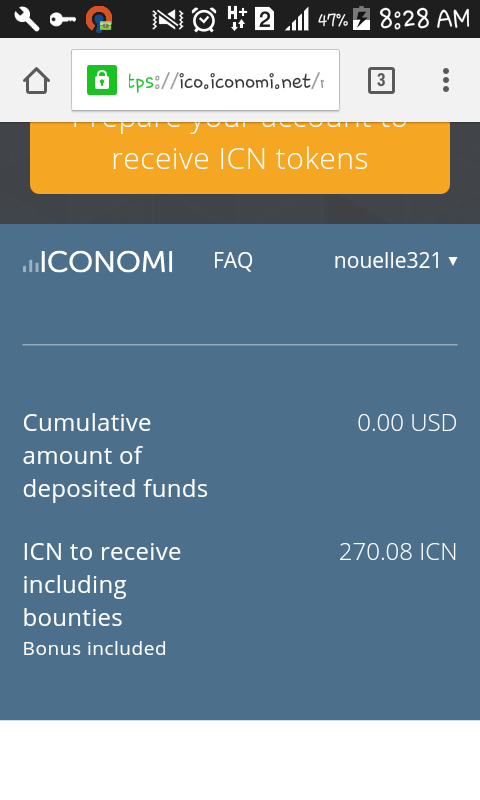Select the 270.08 ICN amount
This screenshot has height=800, width=480.
pyautogui.click(x=398, y=552)
